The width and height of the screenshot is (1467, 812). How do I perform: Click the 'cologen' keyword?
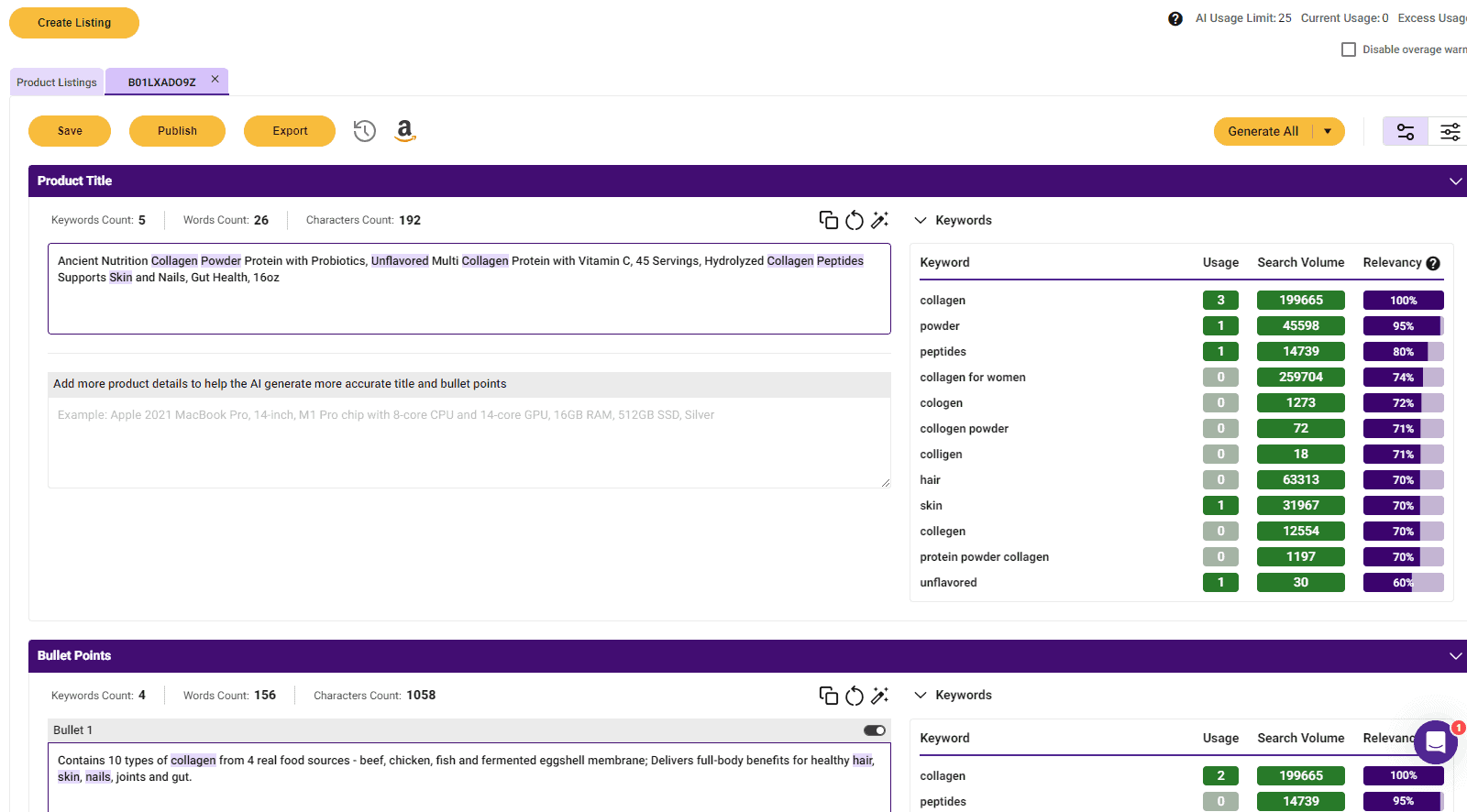coord(941,403)
